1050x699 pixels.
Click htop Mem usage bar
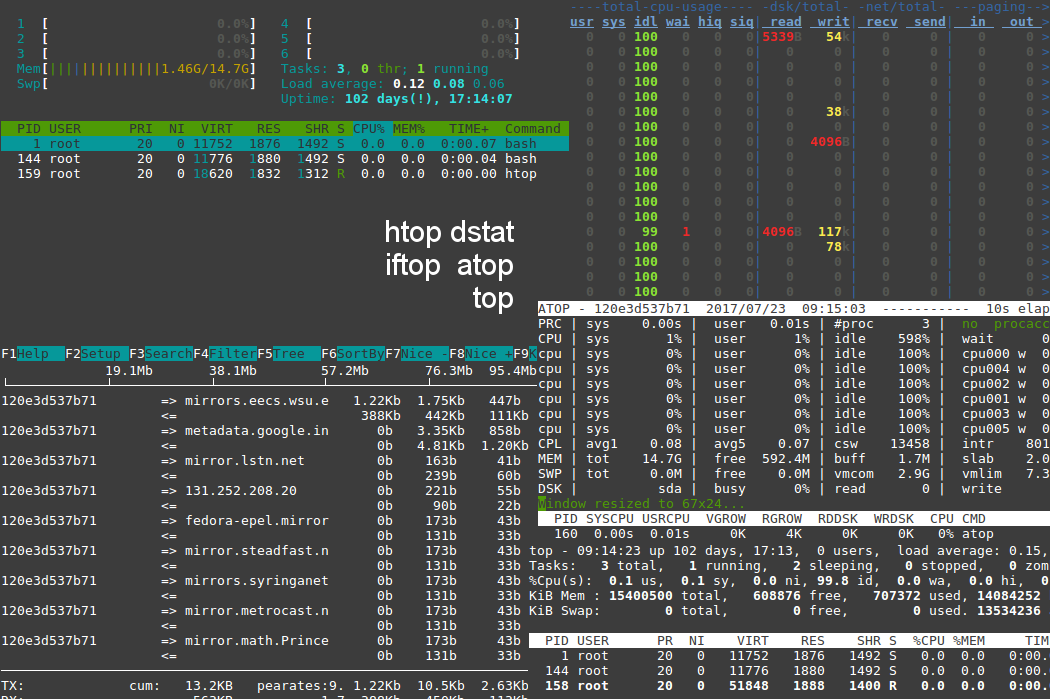[x=136, y=69]
